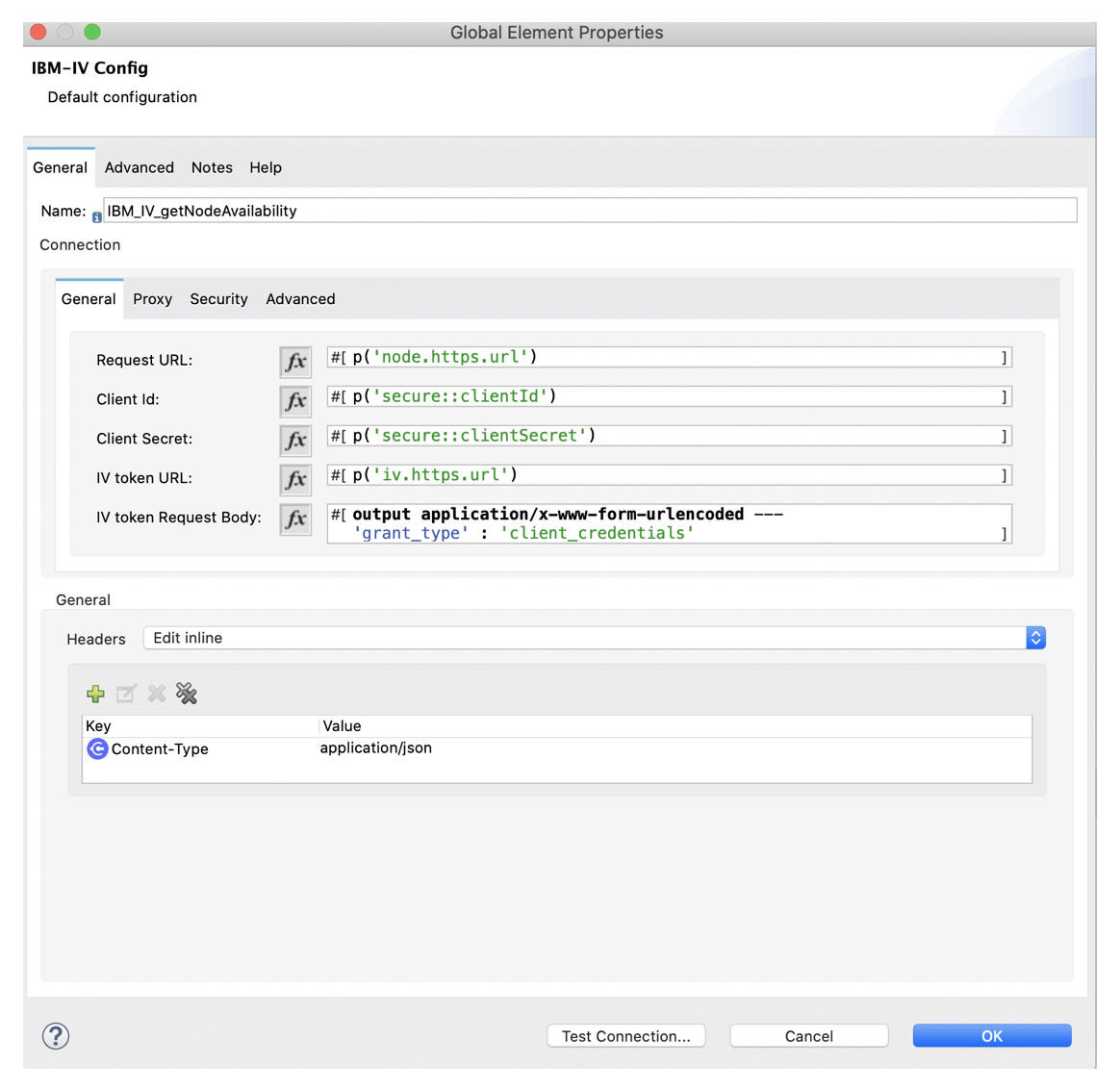The height and width of the screenshot is (1089, 1120).
Task: Open the Connection Advanced tab
Action: pyautogui.click(x=300, y=299)
